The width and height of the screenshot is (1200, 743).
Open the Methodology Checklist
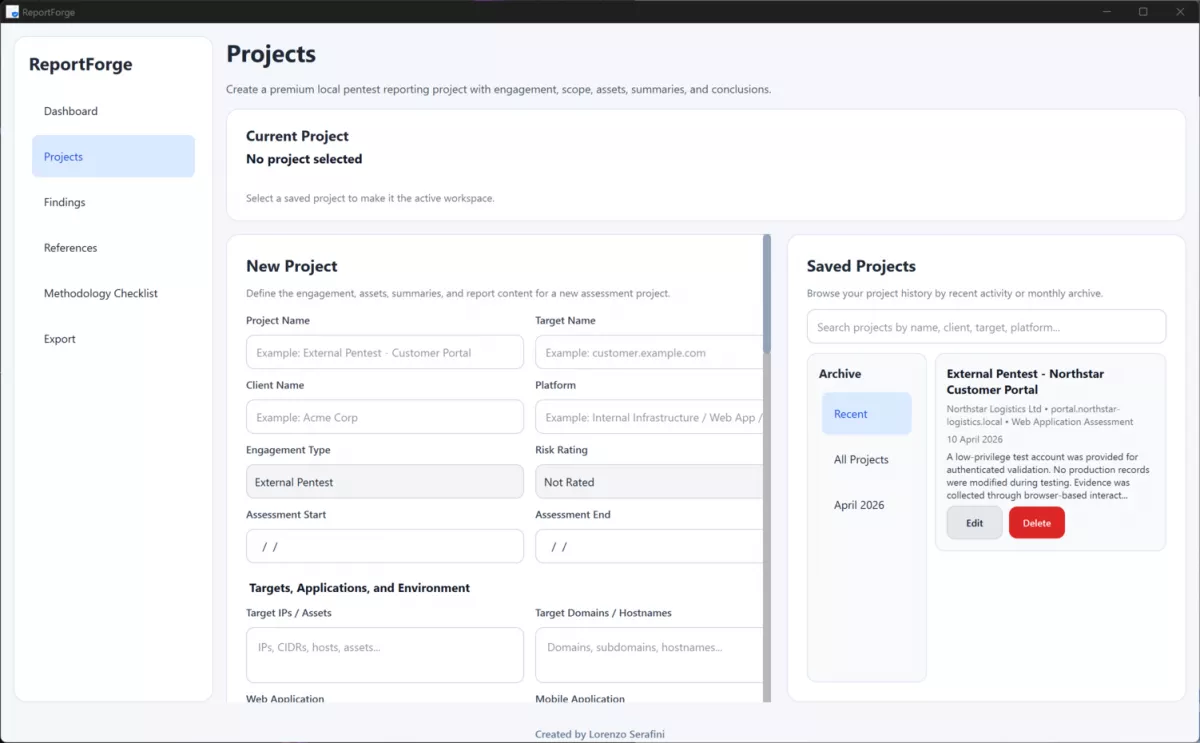point(100,293)
